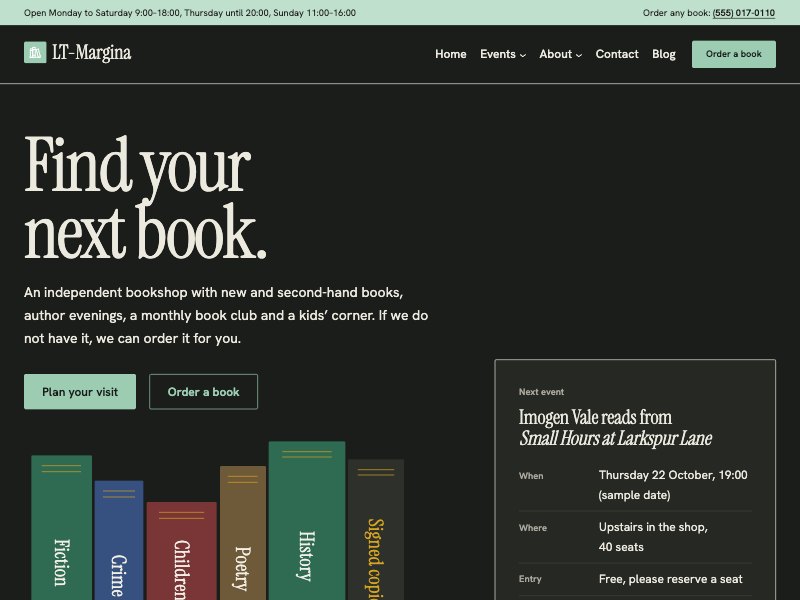800x600 pixels.
Task: Click the Next event label
Action: pos(541,392)
